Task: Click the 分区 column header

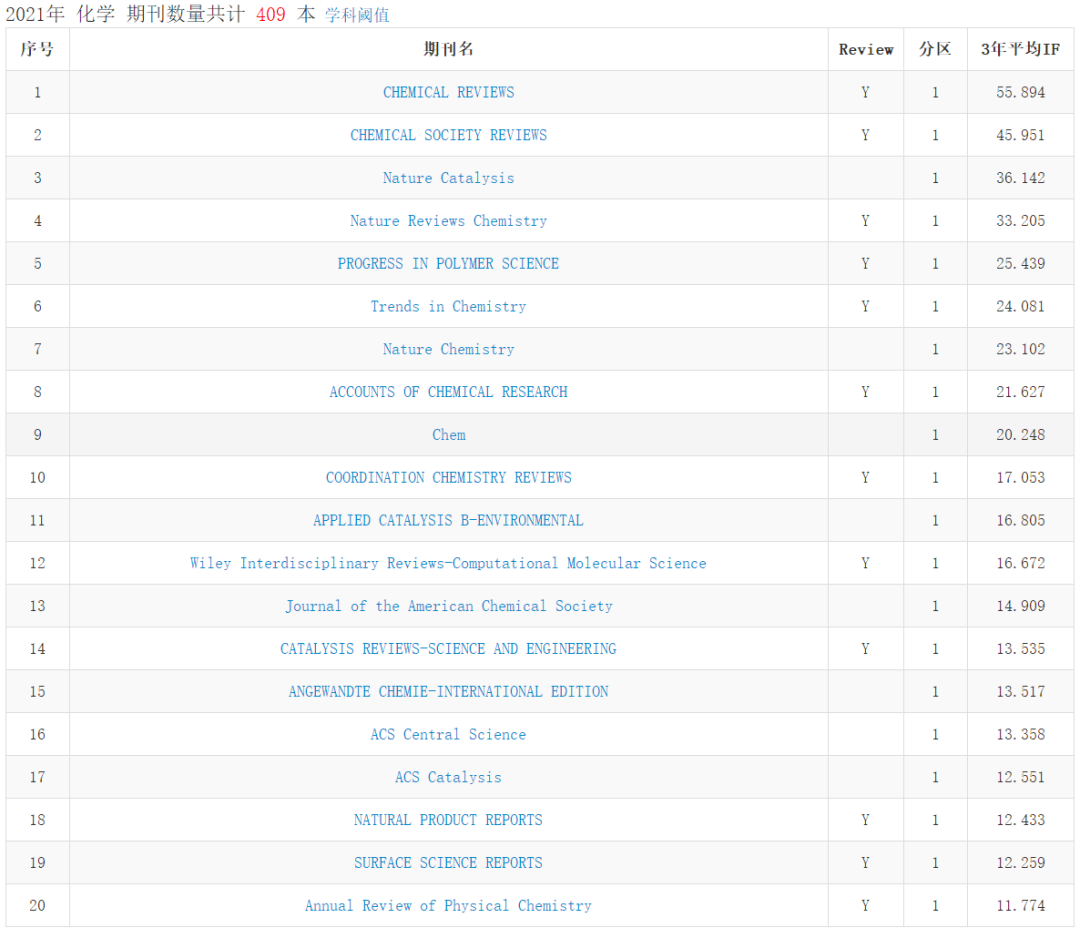Action: (935, 49)
